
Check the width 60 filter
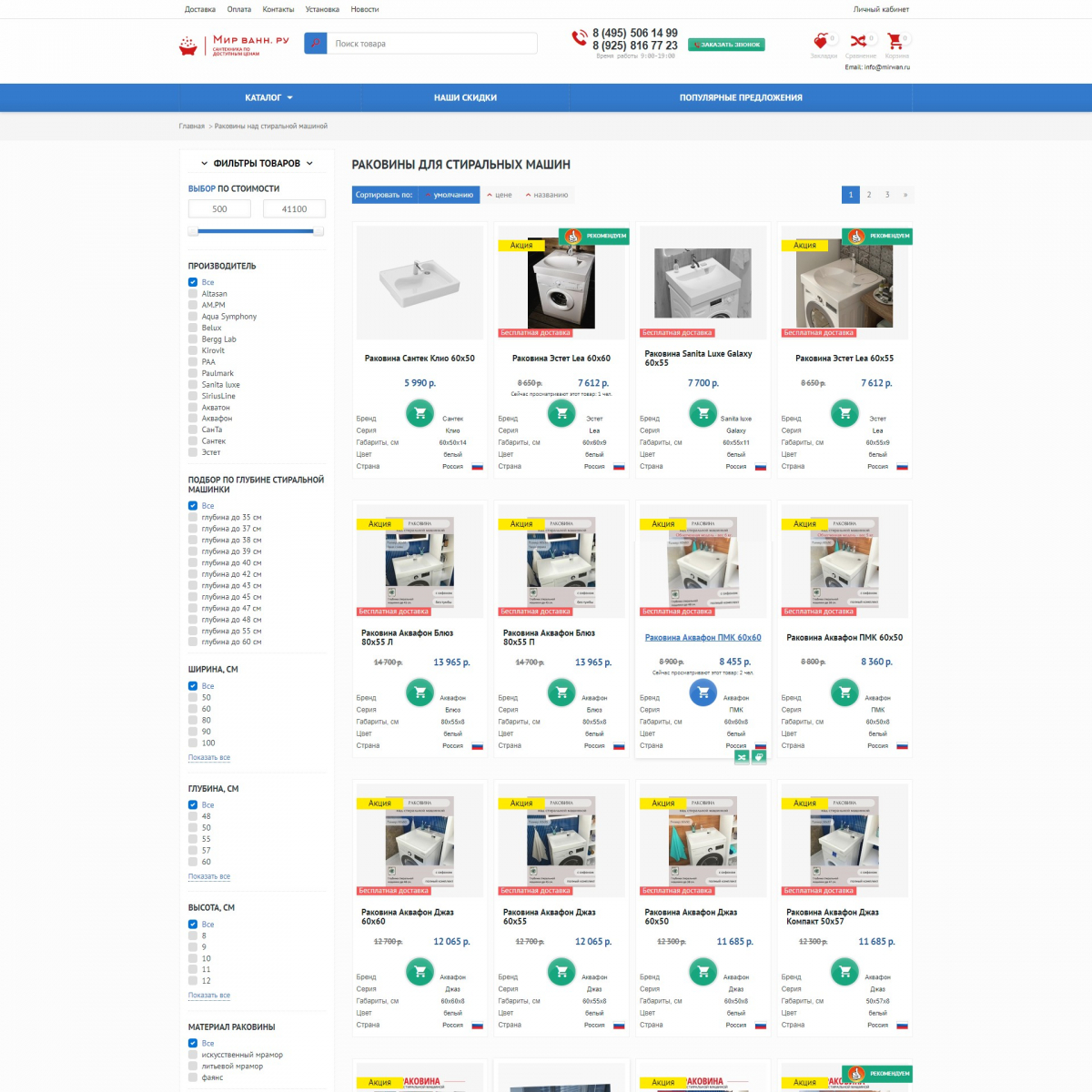[193, 709]
